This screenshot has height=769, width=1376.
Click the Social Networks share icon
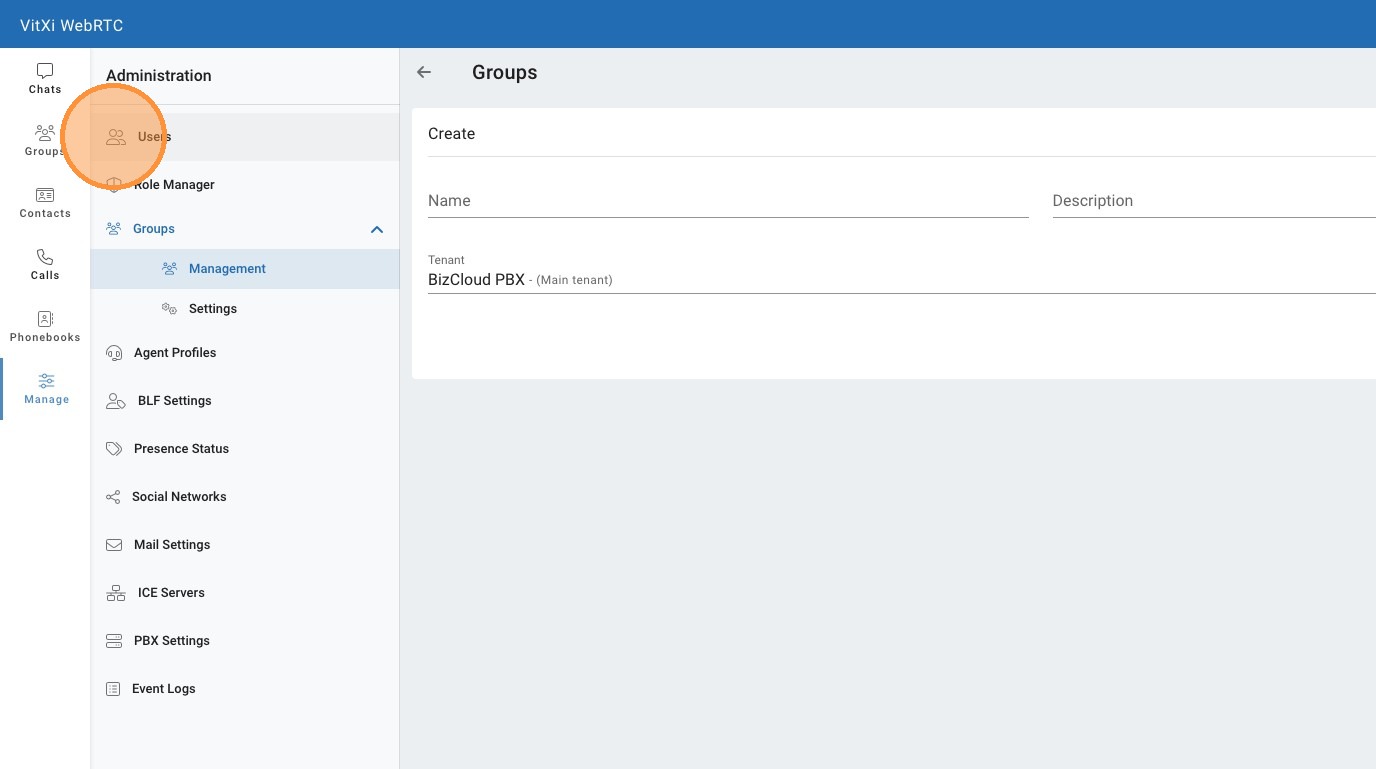pyautogui.click(x=113, y=497)
